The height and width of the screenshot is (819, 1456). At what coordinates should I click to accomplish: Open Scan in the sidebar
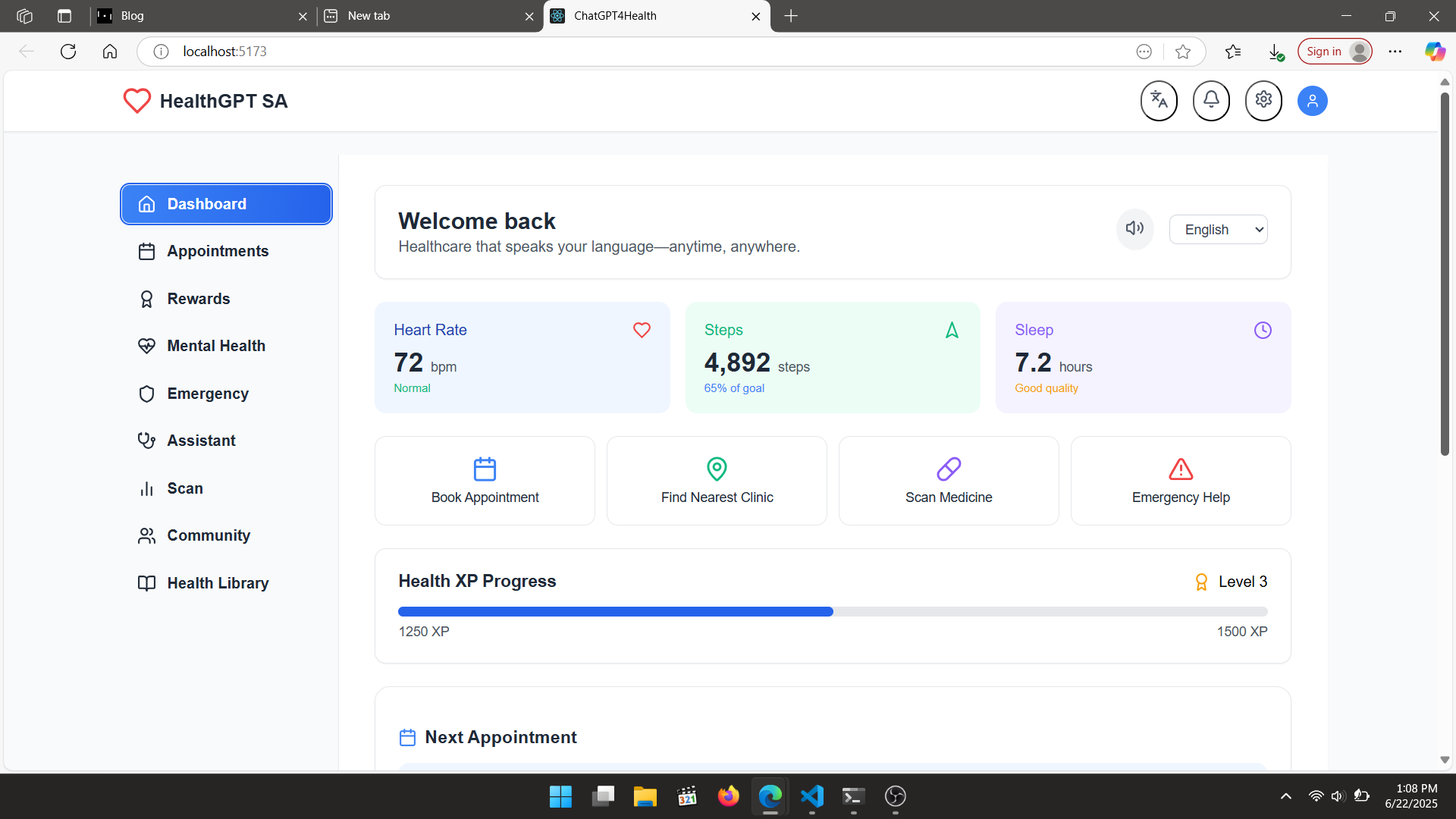point(226,488)
